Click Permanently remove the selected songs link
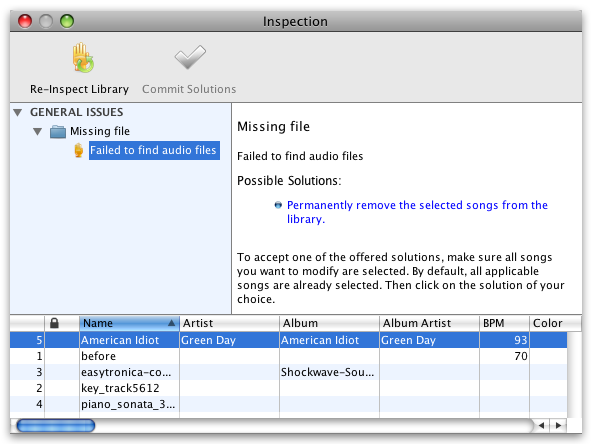This screenshot has width=592, height=444. pos(417,212)
